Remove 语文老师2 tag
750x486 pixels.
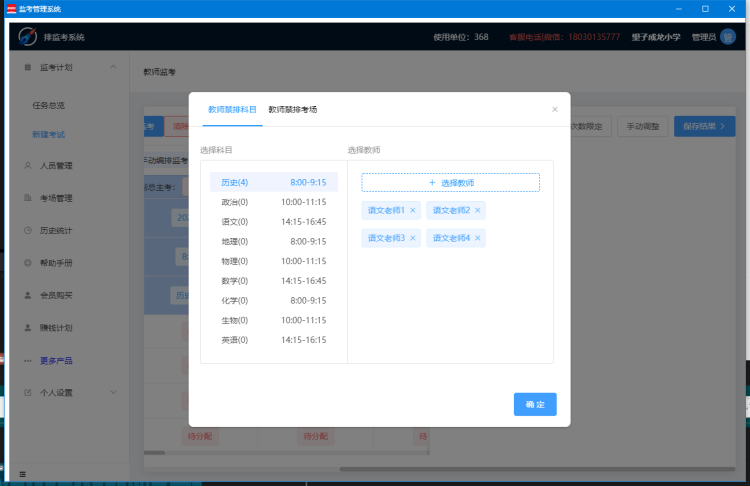[x=477, y=210]
